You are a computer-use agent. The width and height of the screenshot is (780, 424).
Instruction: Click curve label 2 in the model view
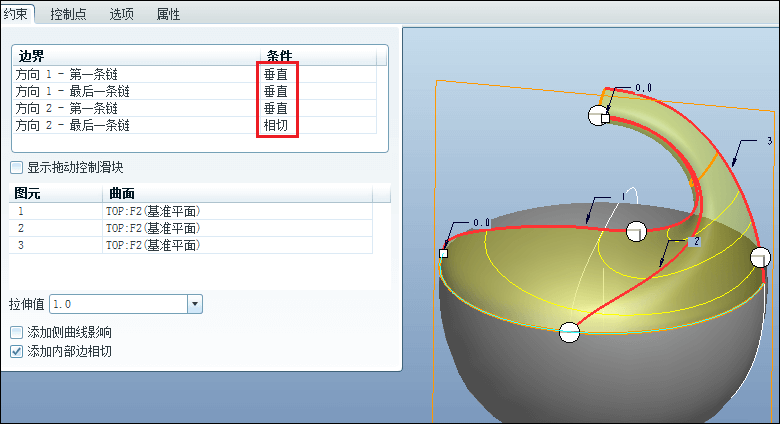(696, 241)
